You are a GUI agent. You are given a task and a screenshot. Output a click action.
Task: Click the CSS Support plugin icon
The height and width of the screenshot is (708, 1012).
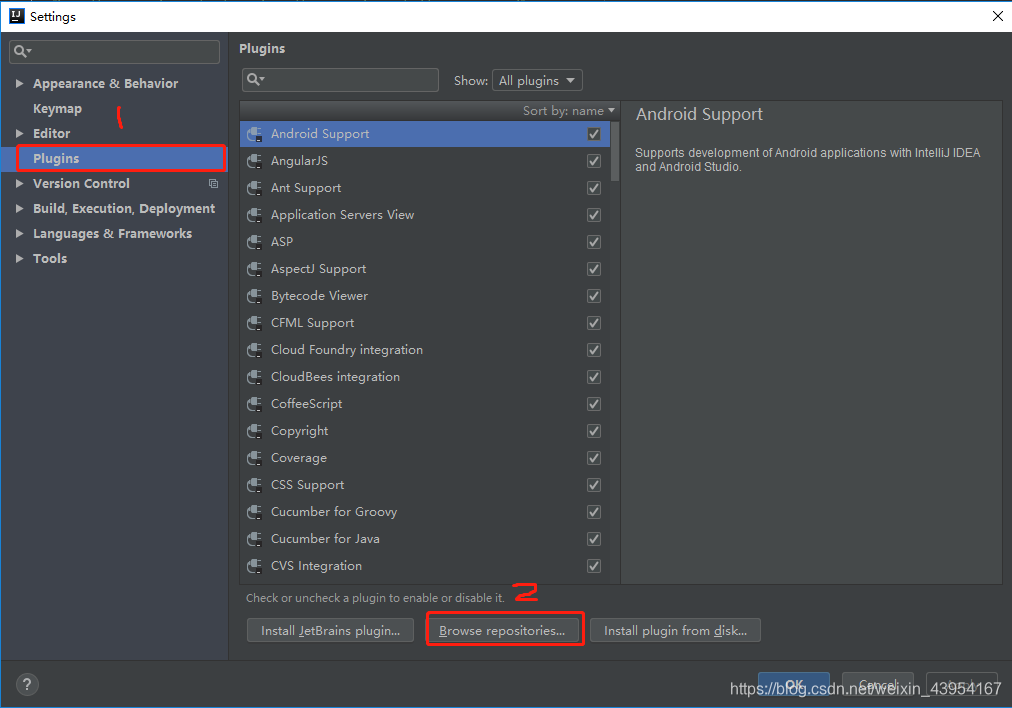coord(255,485)
